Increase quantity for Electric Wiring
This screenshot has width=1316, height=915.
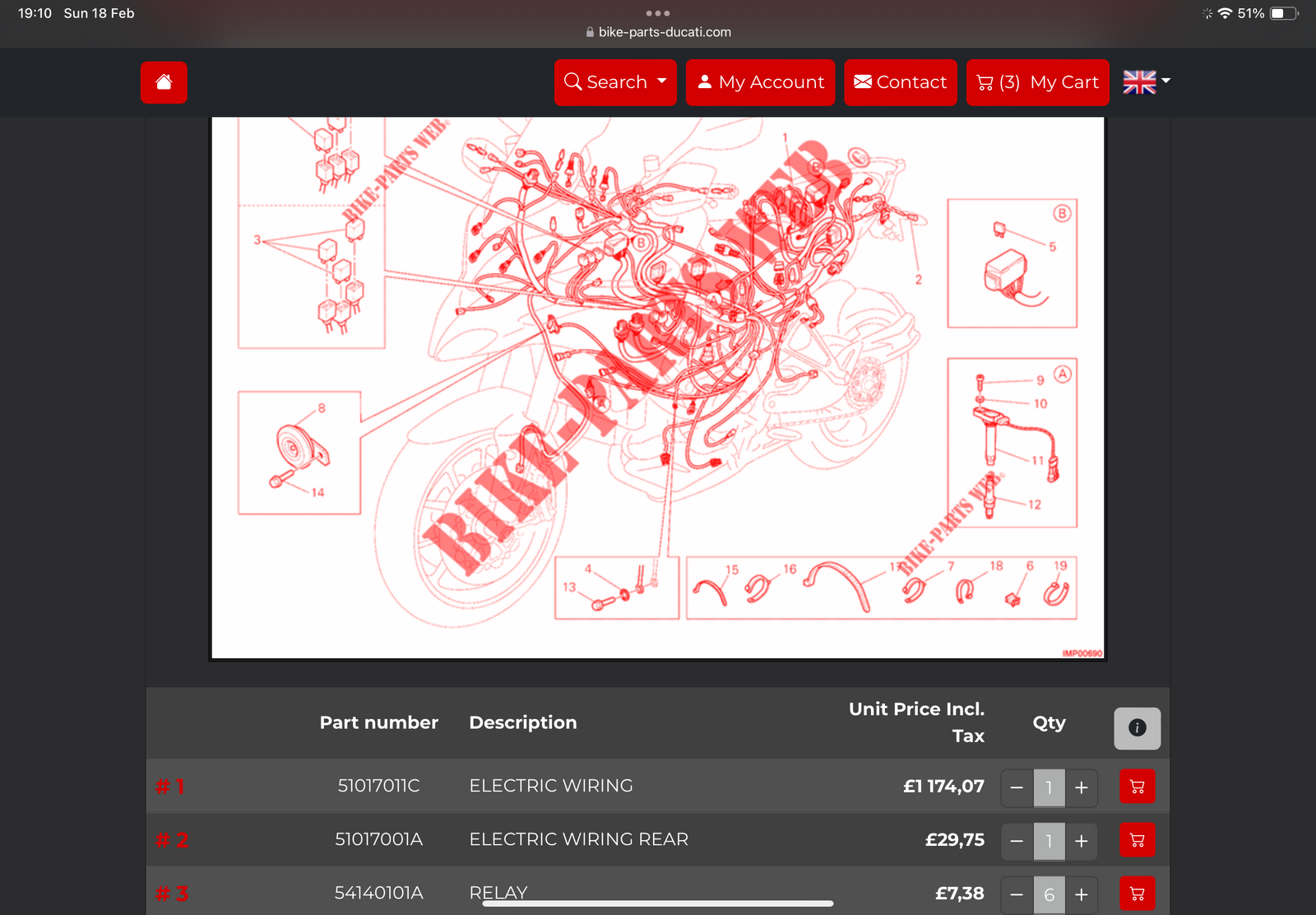coord(1082,787)
